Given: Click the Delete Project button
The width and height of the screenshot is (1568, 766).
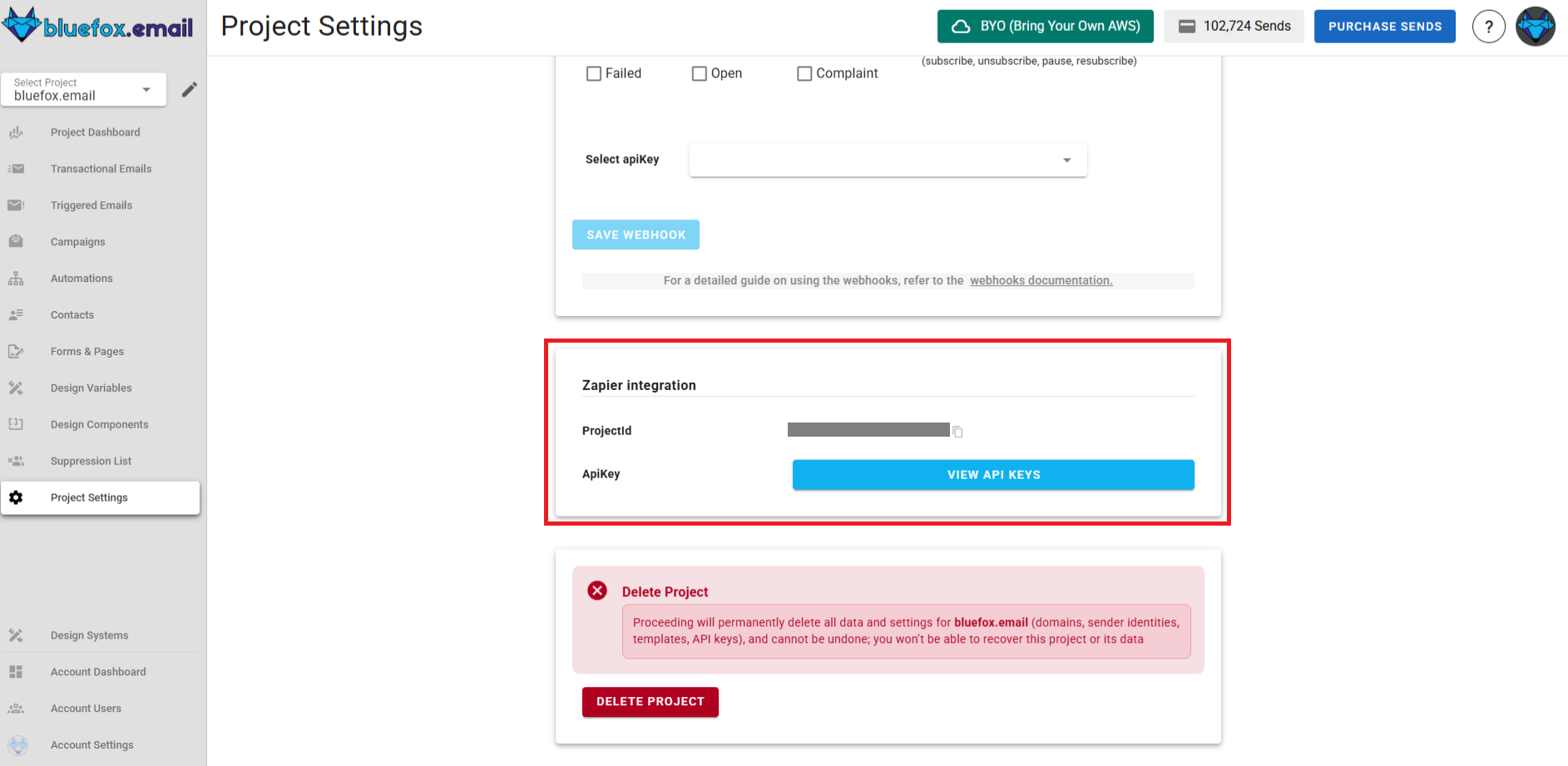Looking at the screenshot, I should tap(650, 701).
